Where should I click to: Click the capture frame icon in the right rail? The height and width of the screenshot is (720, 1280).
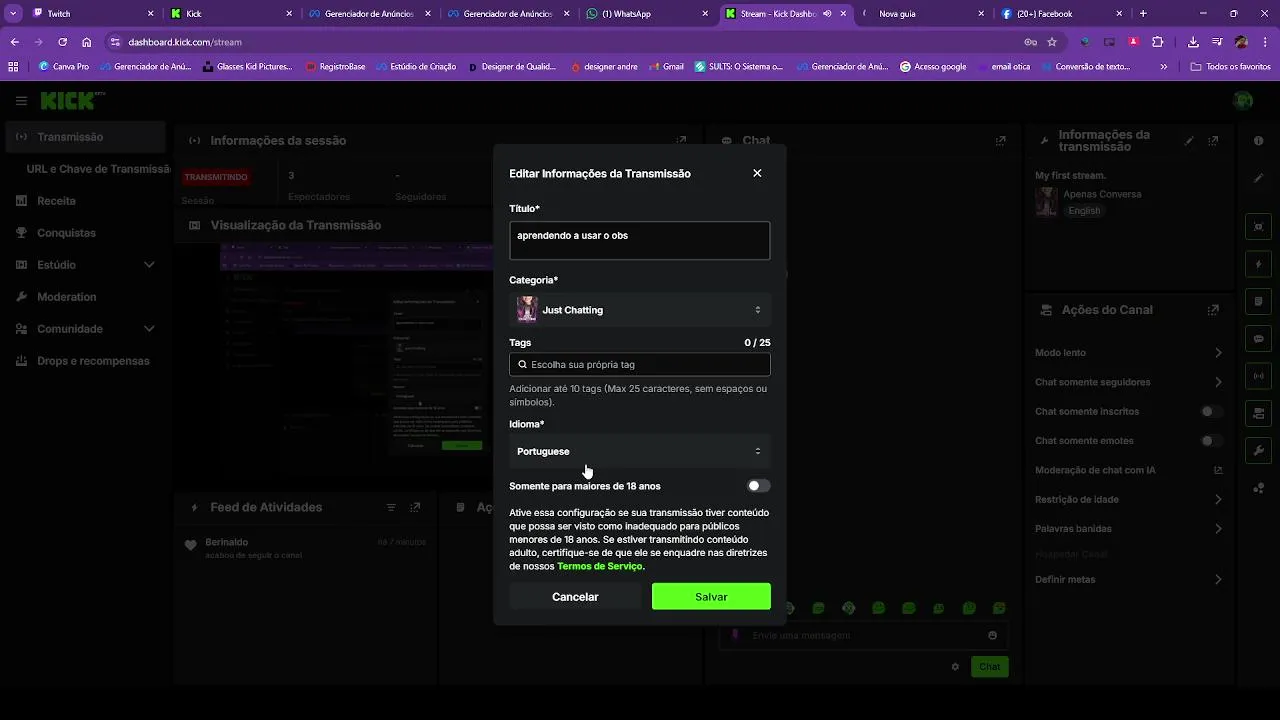pos(1258,227)
